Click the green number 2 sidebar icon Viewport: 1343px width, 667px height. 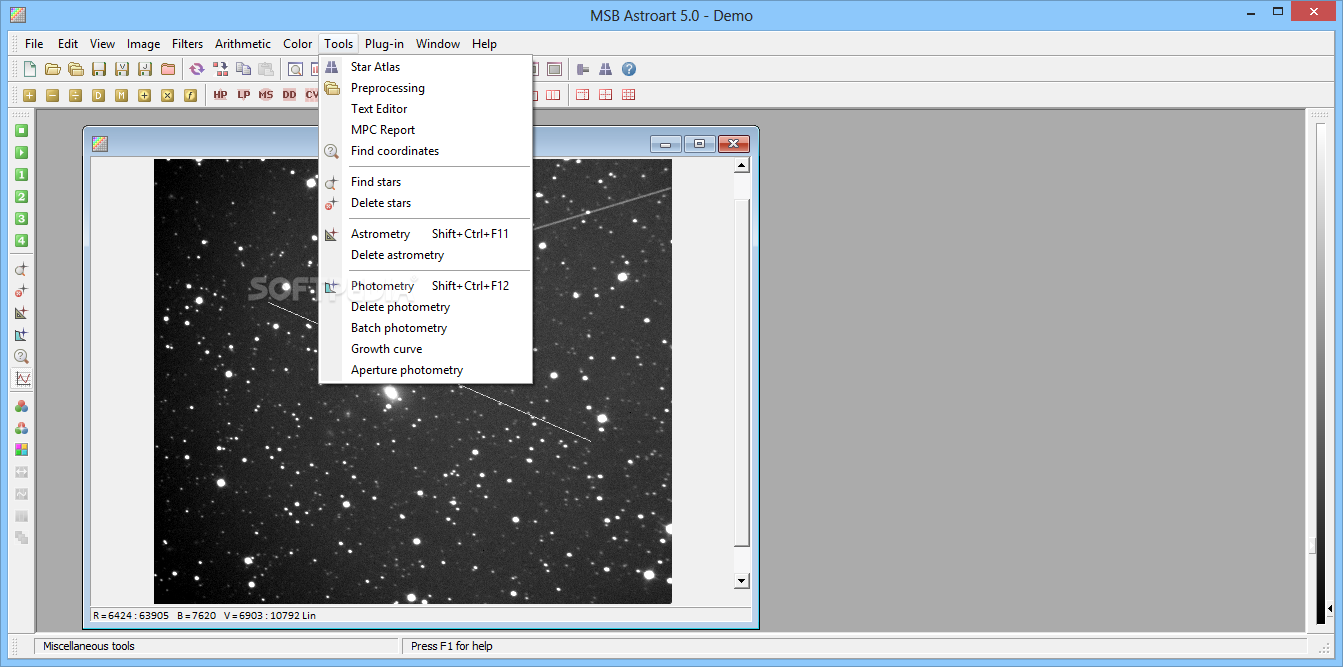click(21, 197)
